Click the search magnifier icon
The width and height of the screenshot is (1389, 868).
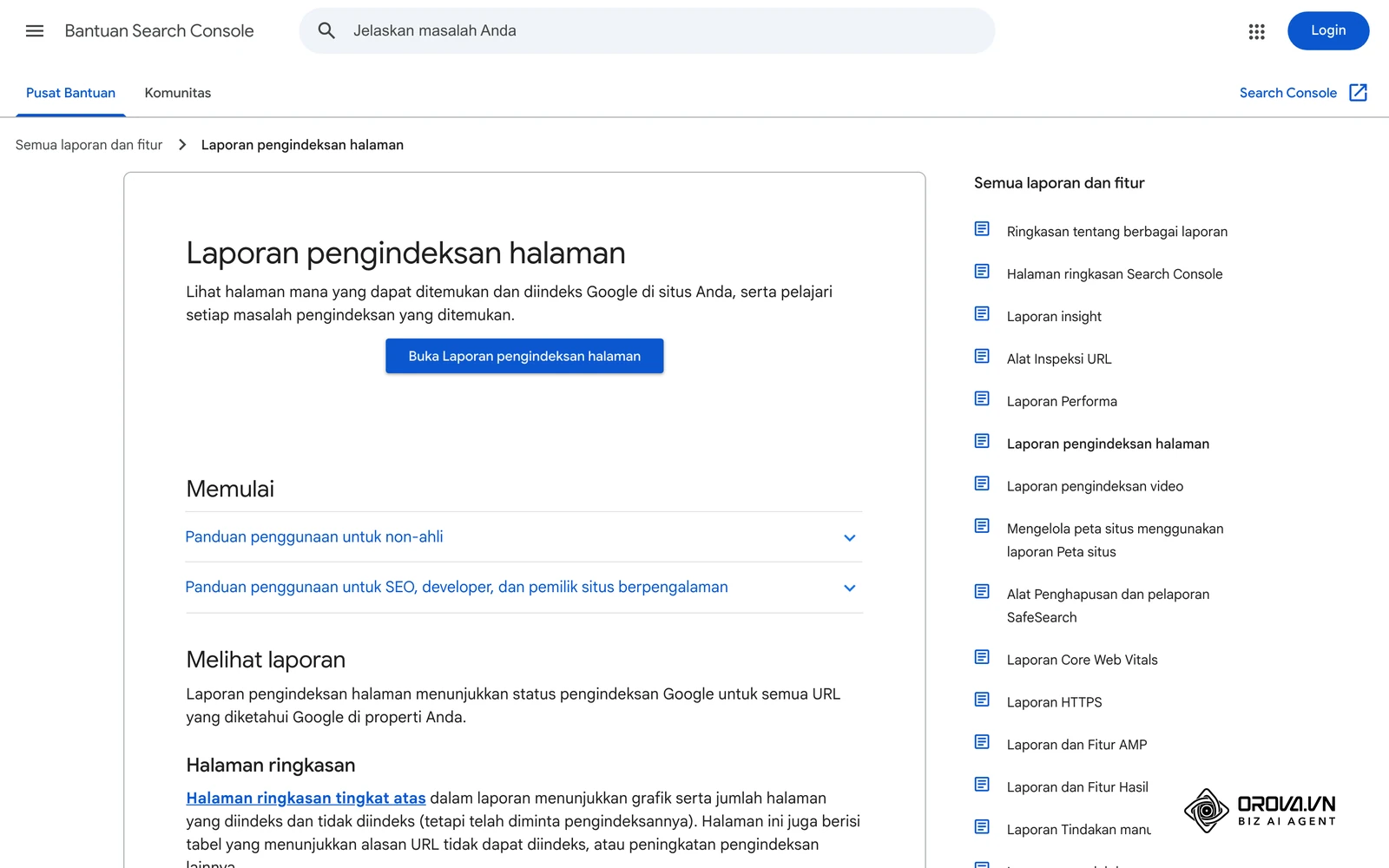(326, 31)
